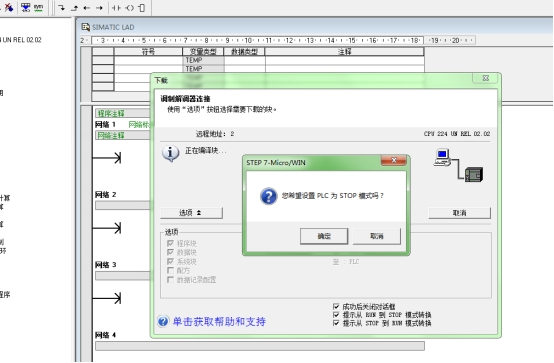Toggle close-dialog-on-success checkbox

[x=336, y=306]
